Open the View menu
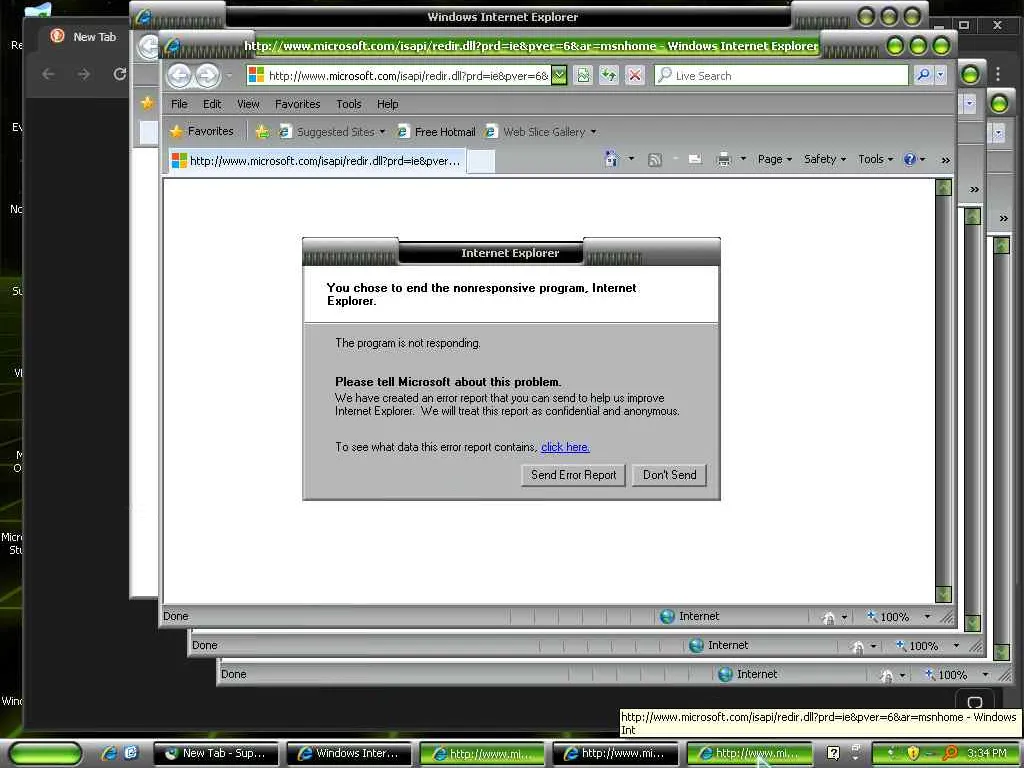 point(248,104)
